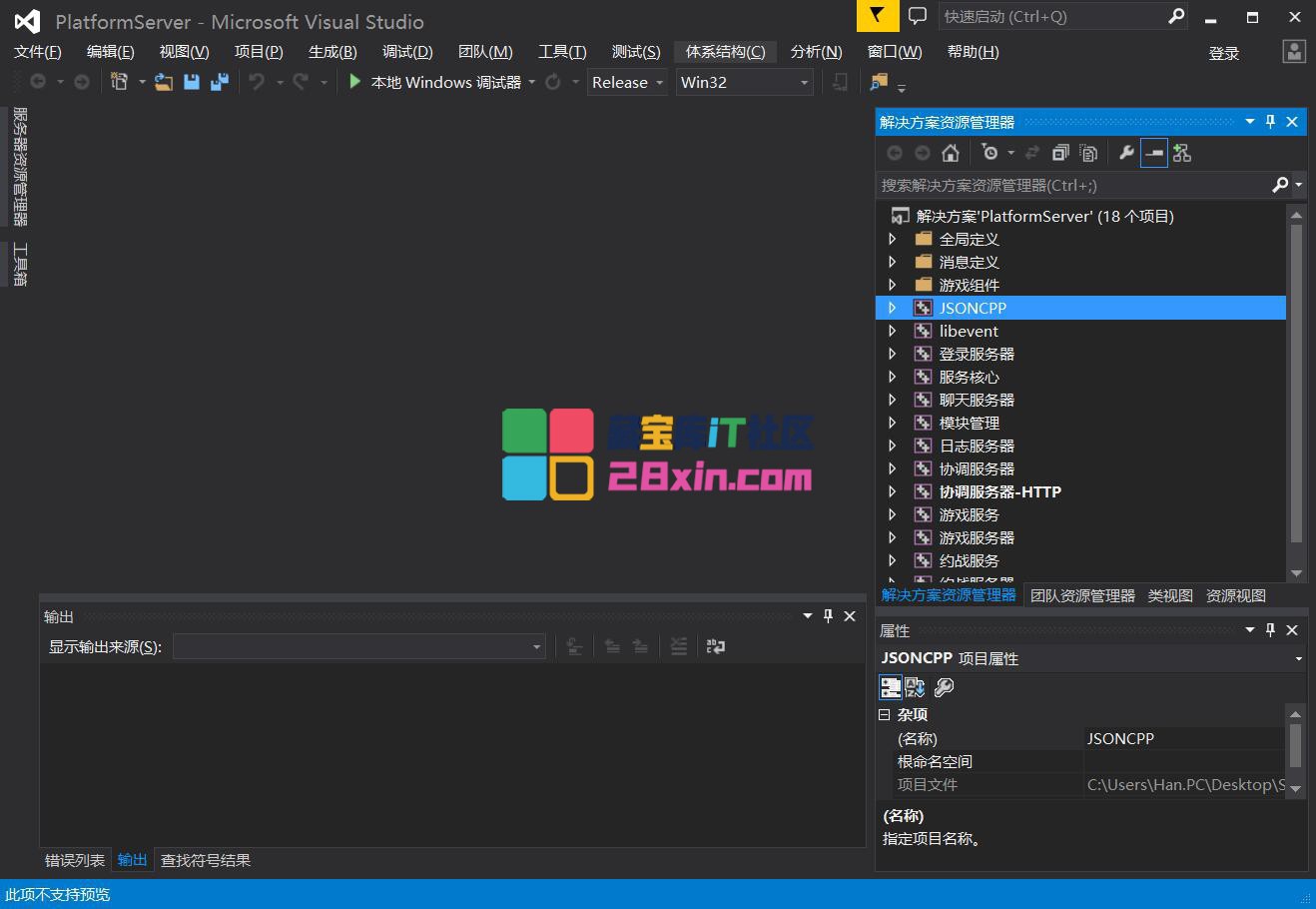Screen dimensions: 1316x909
Task: Open the notifications flag icon
Action: click(x=877, y=16)
